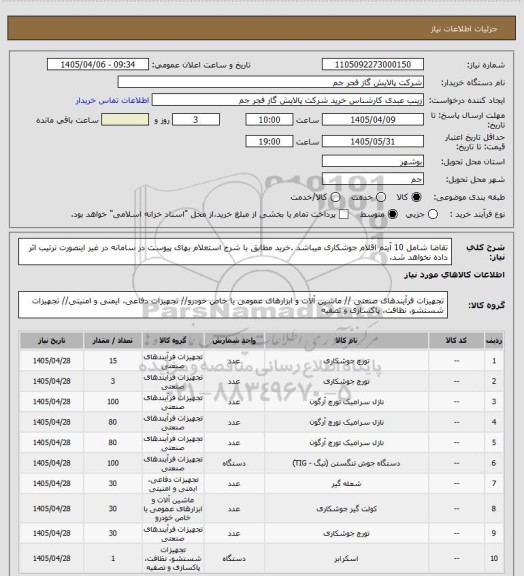Click تورچ جوشکاری in row 1

(x=346, y=361)
